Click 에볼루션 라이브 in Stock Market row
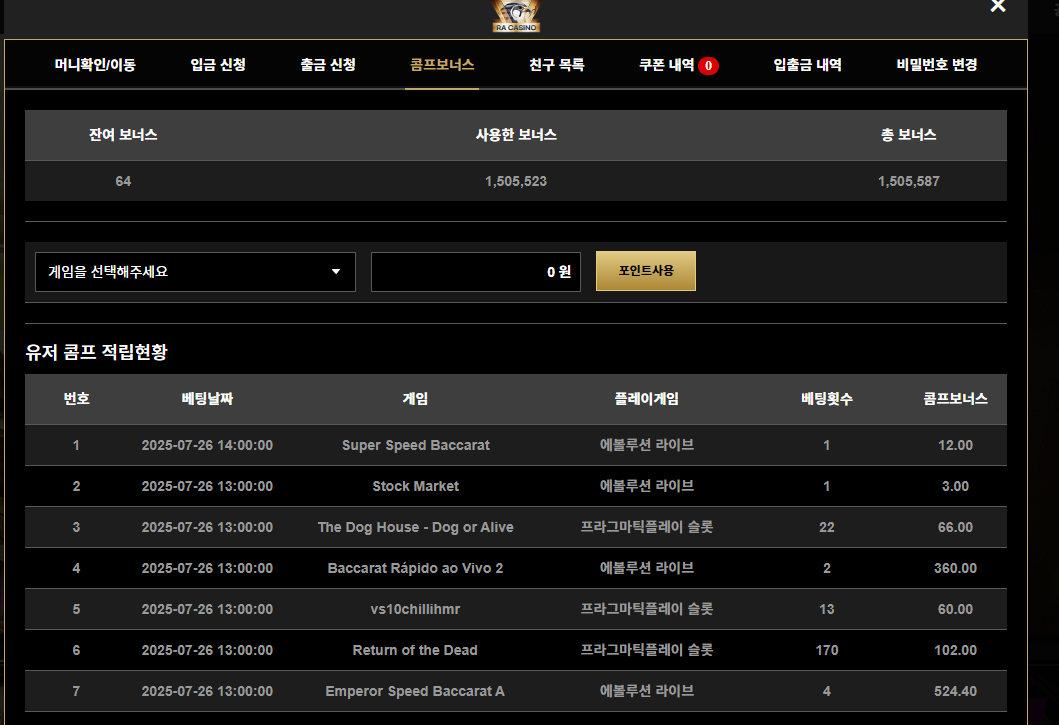 click(x=646, y=486)
